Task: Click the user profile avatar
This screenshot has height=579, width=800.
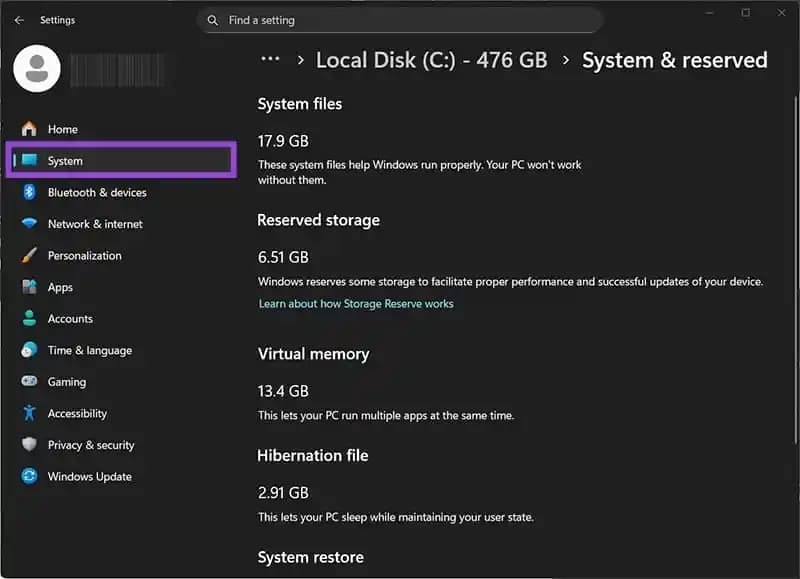Action: [36, 68]
